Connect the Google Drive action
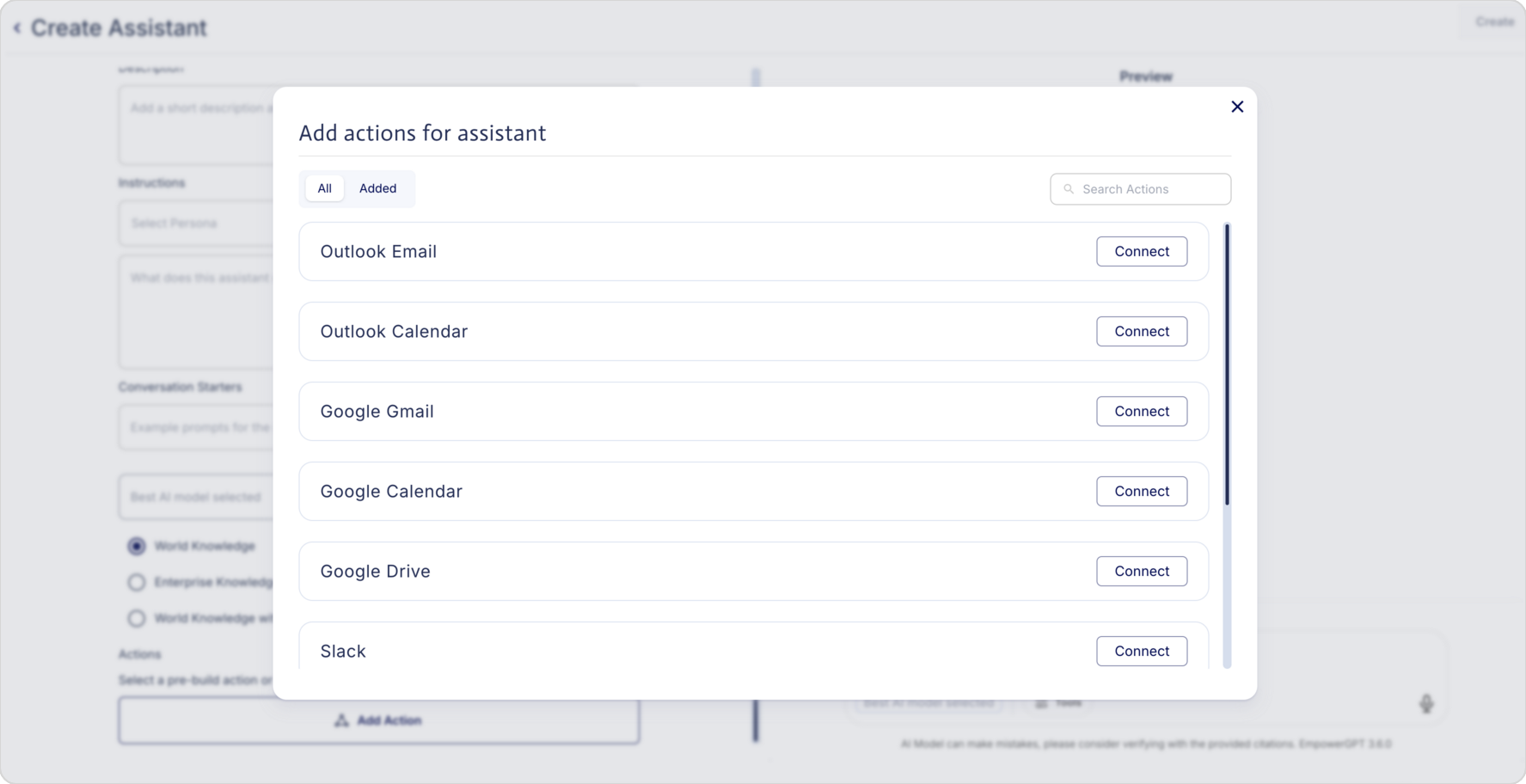 1141,572
